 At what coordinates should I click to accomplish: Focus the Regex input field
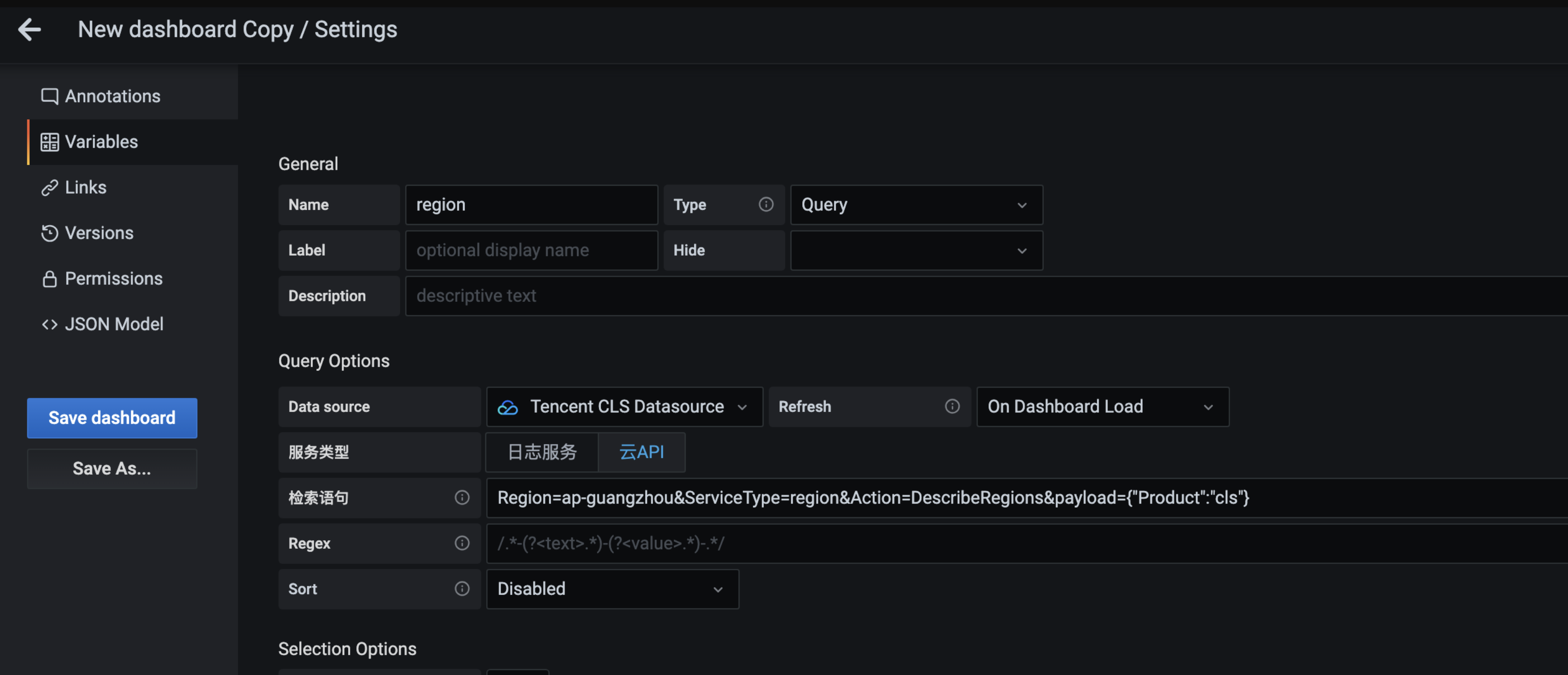tap(1027, 544)
